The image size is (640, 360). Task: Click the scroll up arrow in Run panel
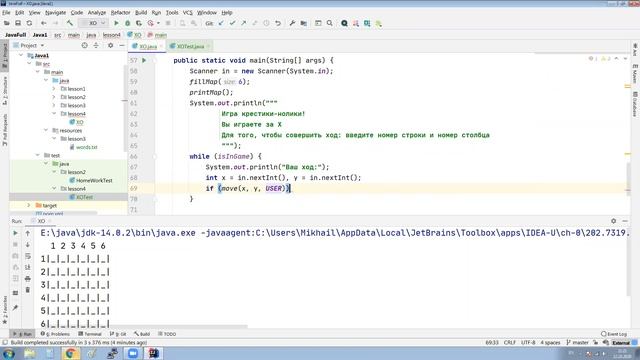click(x=27, y=233)
